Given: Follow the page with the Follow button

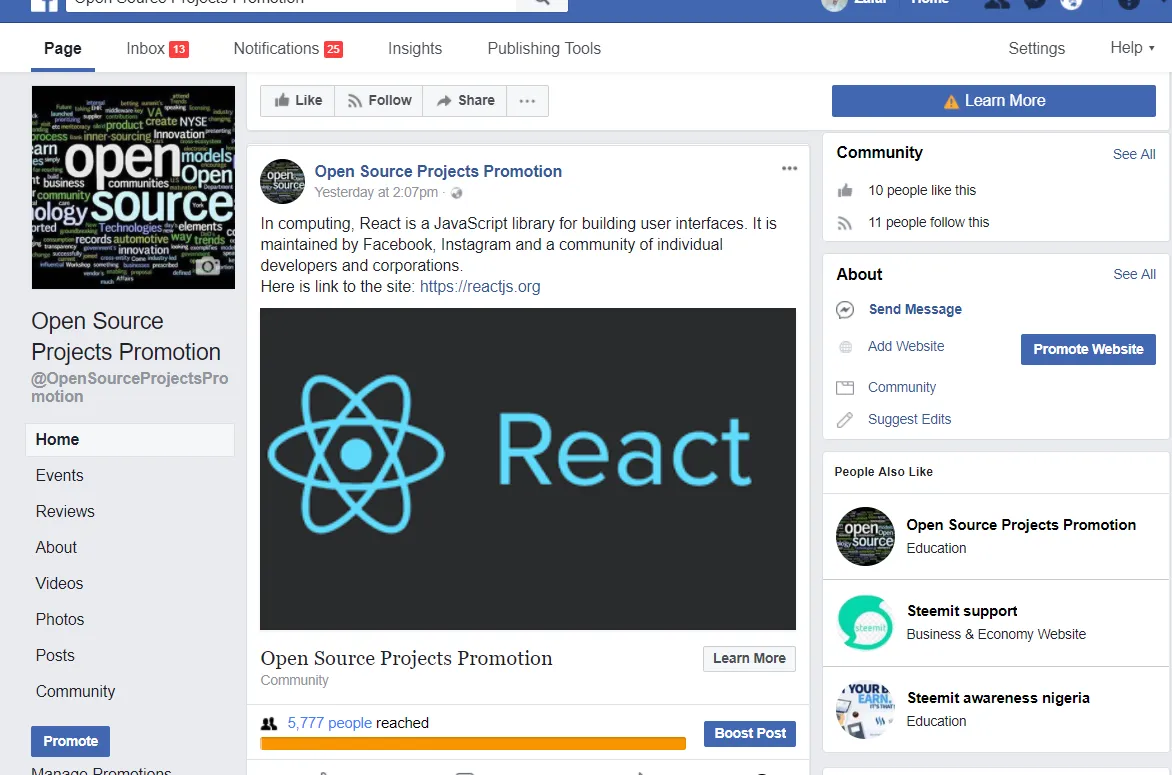Looking at the screenshot, I should point(379,101).
